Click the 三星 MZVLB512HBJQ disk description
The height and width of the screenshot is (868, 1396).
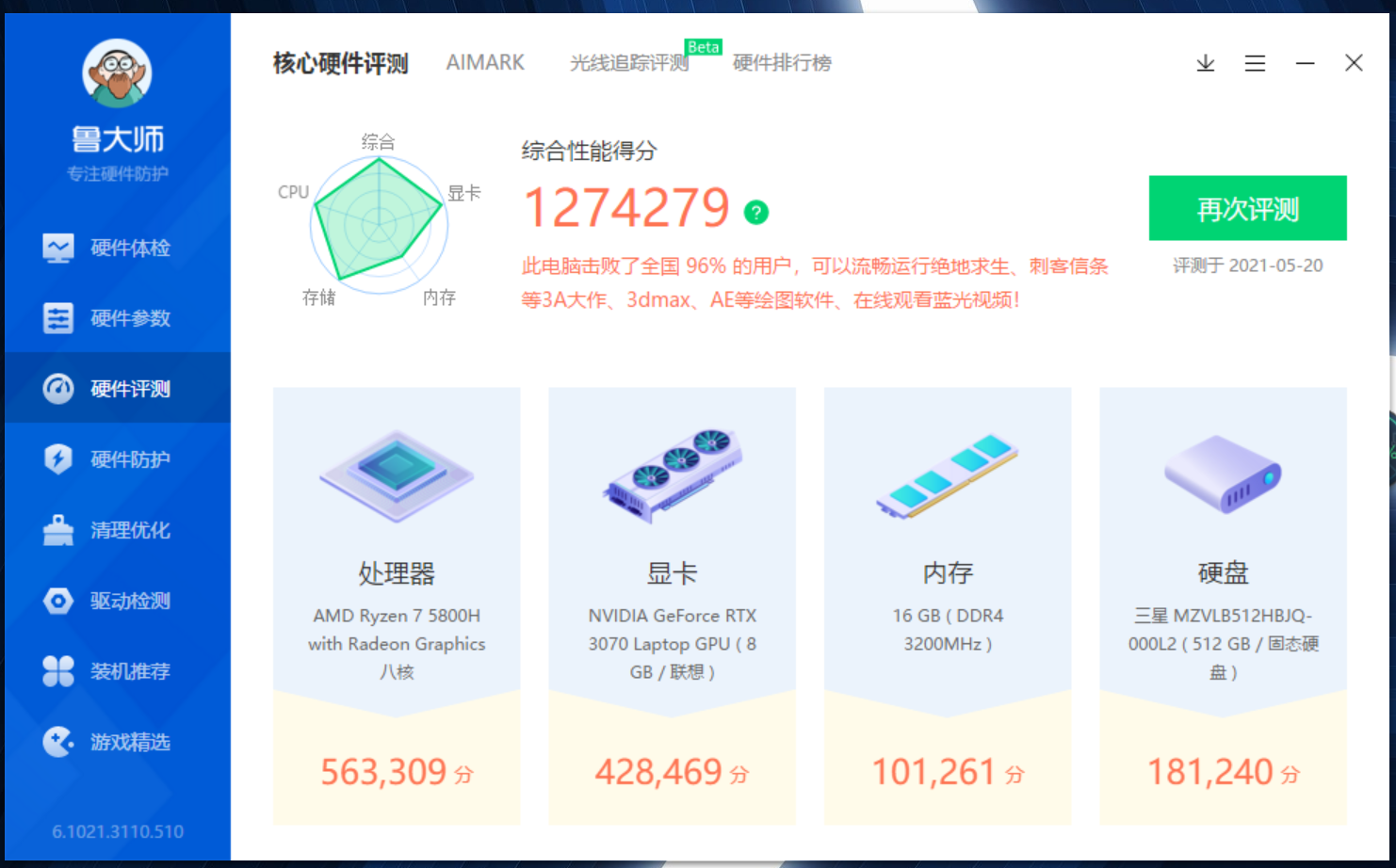coord(1223,644)
